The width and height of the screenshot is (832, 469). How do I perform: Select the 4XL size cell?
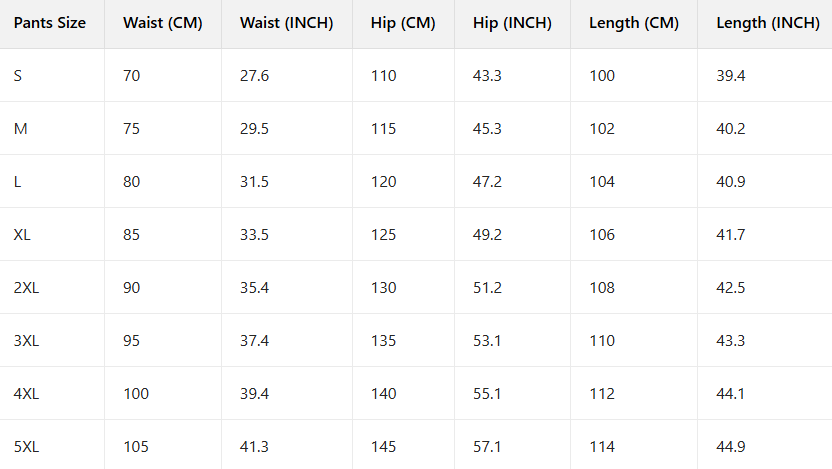point(27,394)
